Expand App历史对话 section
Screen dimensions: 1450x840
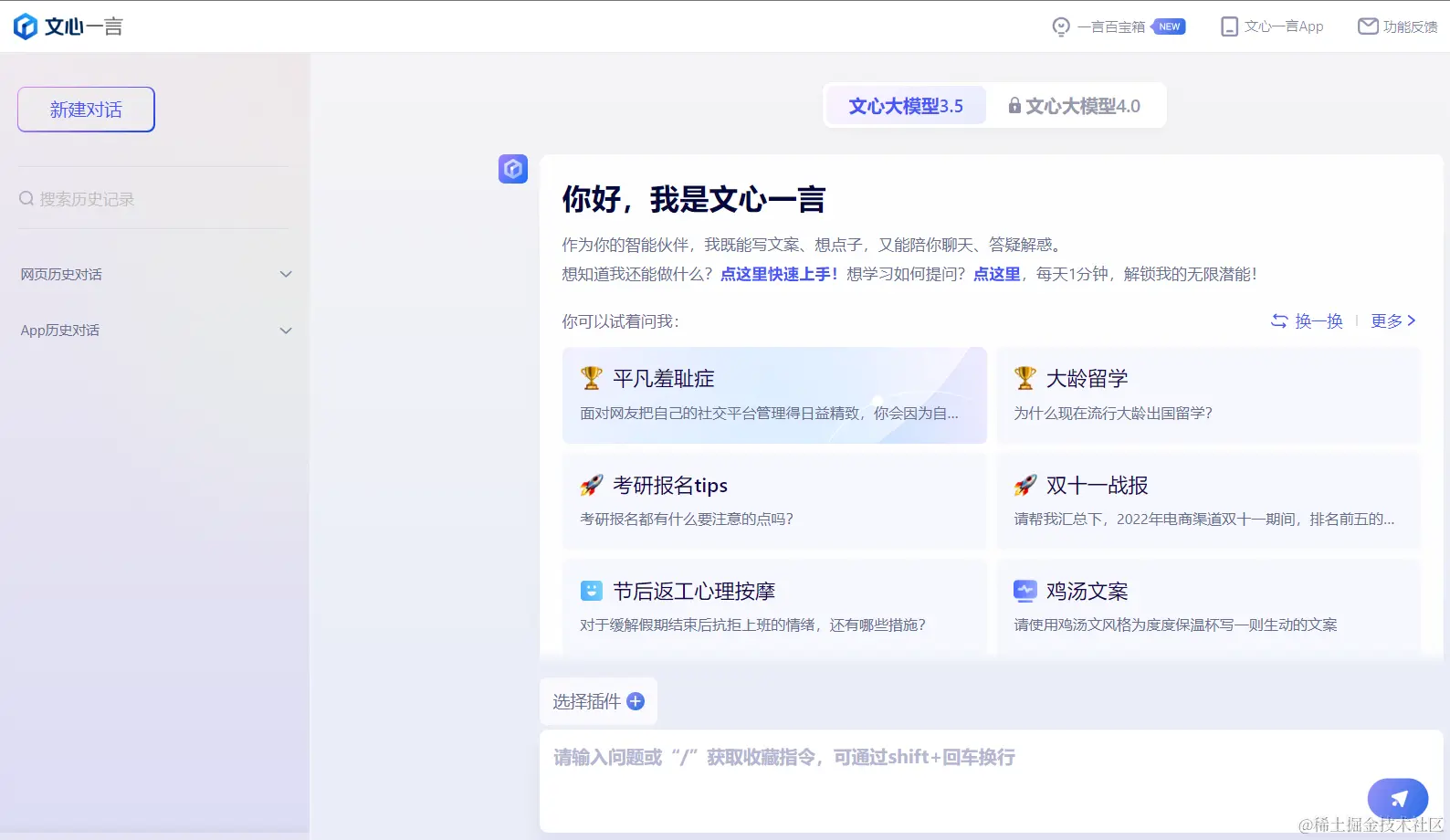point(286,331)
